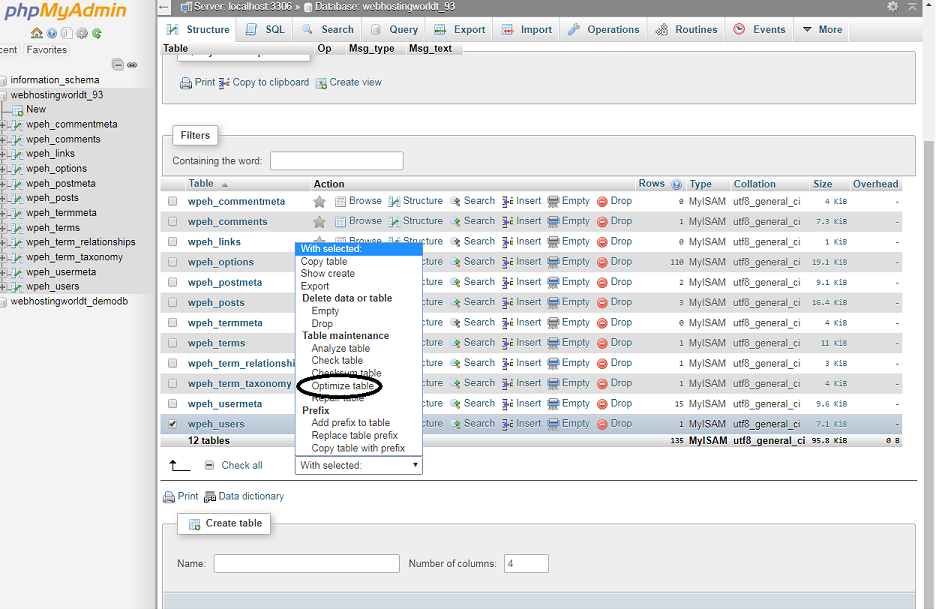This screenshot has height=609, width=938.
Task: Click the Print icon below the table list
Action: click(x=168, y=497)
